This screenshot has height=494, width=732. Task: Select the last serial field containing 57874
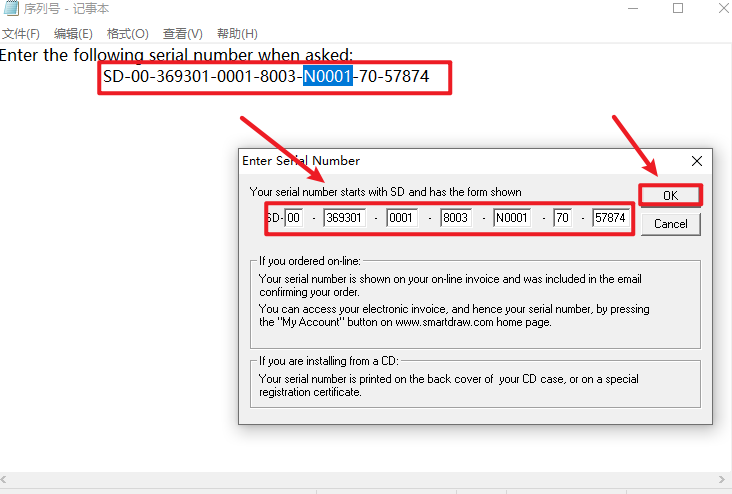click(x=609, y=218)
